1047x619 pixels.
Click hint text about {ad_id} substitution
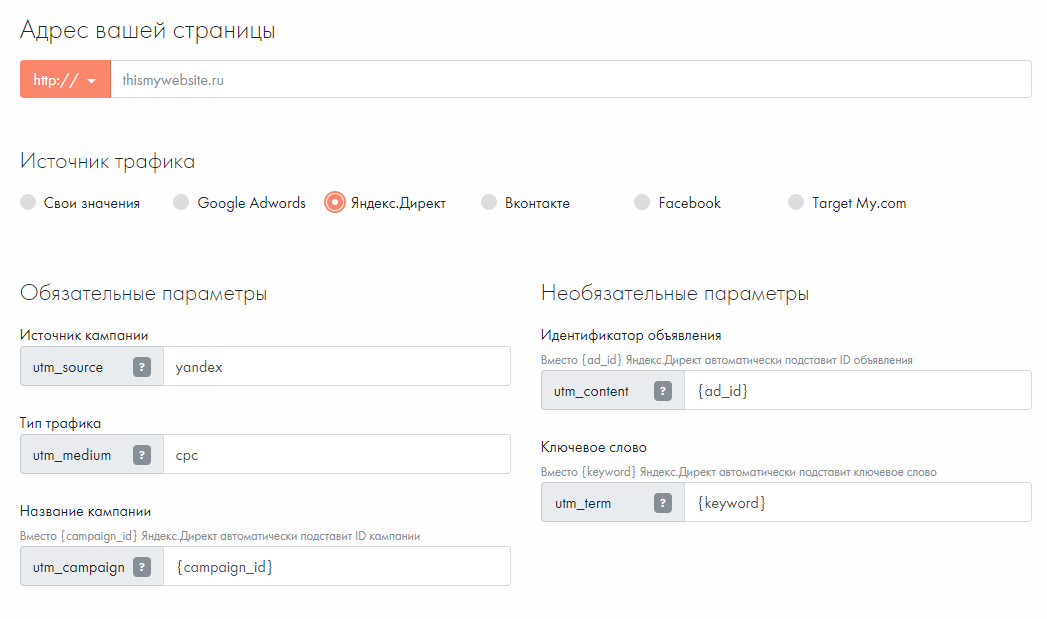coord(726,360)
